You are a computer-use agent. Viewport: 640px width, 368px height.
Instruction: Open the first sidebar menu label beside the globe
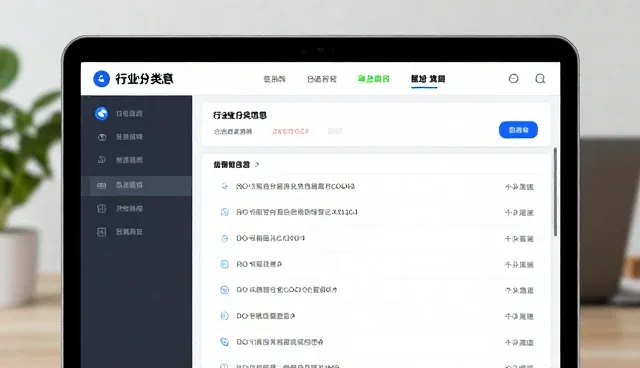129,113
